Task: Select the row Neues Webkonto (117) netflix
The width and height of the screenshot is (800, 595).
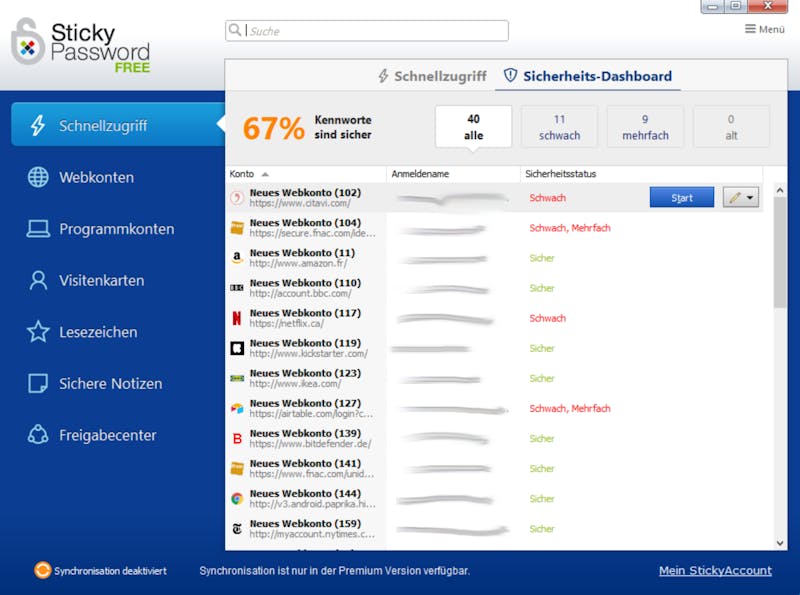Action: pyautogui.click(x=494, y=318)
